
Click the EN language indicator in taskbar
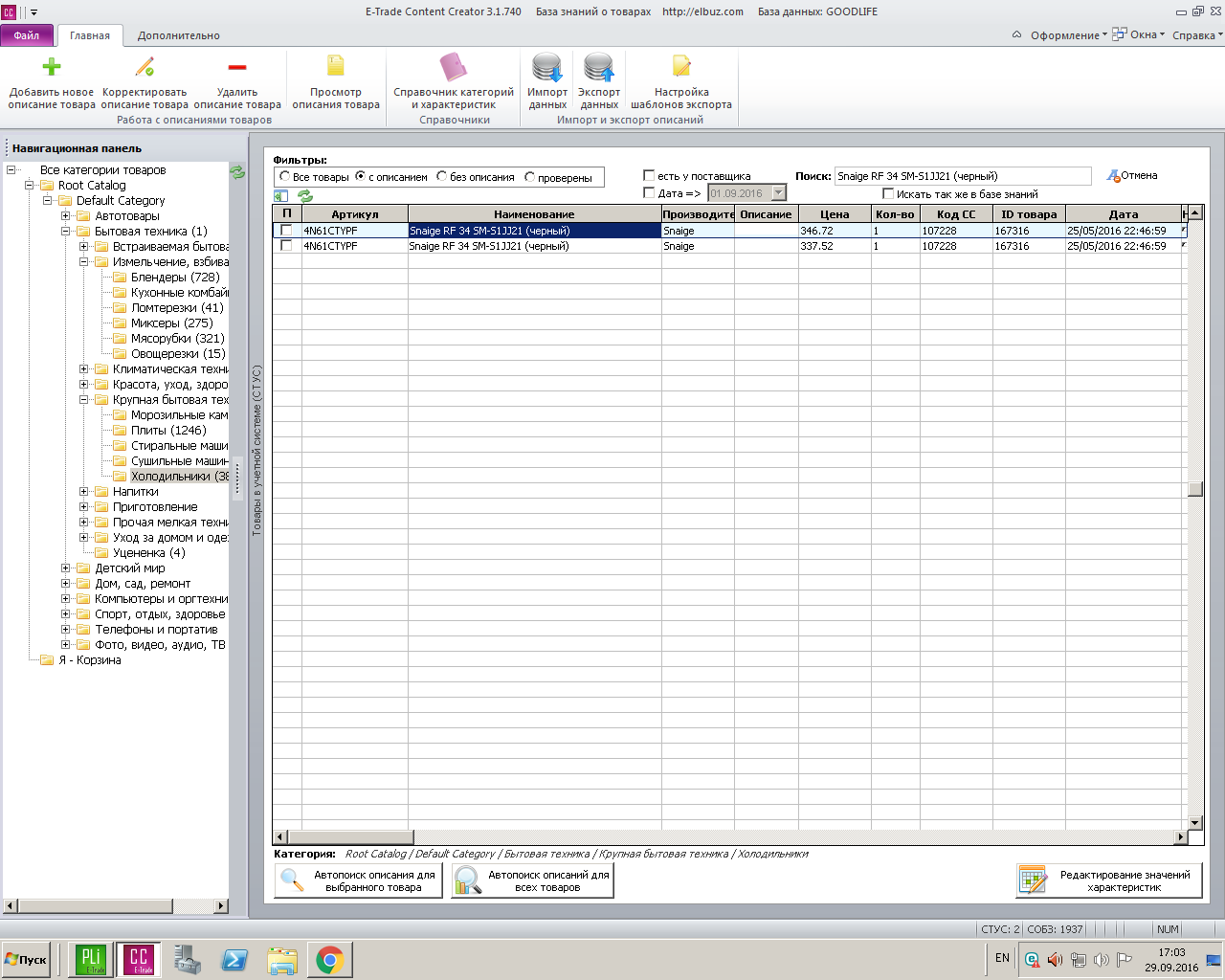click(x=1002, y=958)
